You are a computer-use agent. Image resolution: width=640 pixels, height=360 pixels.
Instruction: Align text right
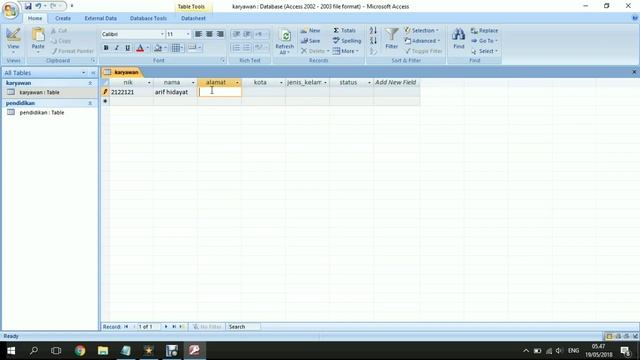click(220, 34)
